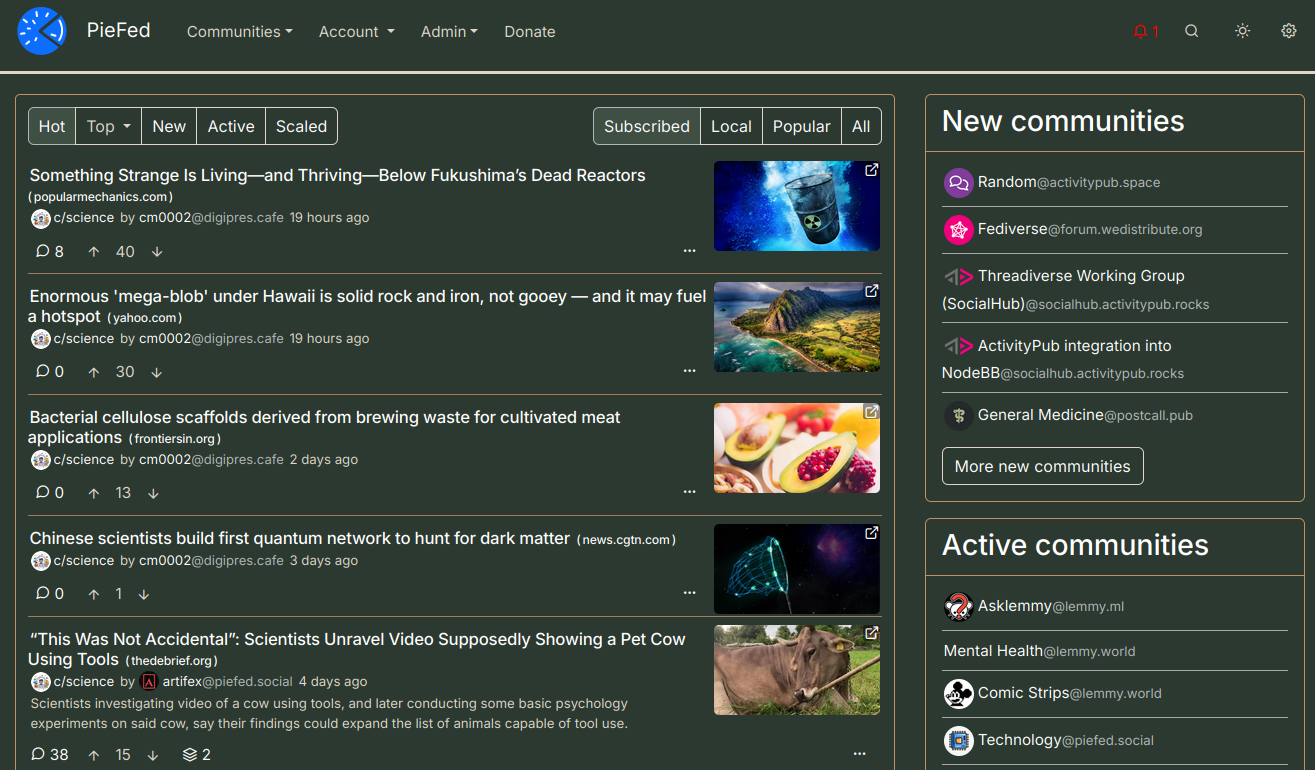Expand the Top sort dropdown
Viewport: 1315px width, 770px height.
point(108,126)
